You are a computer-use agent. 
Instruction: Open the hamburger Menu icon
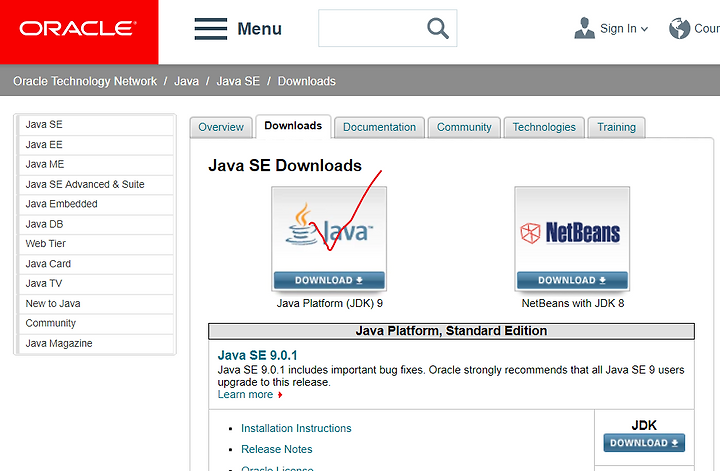coord(211,29)
